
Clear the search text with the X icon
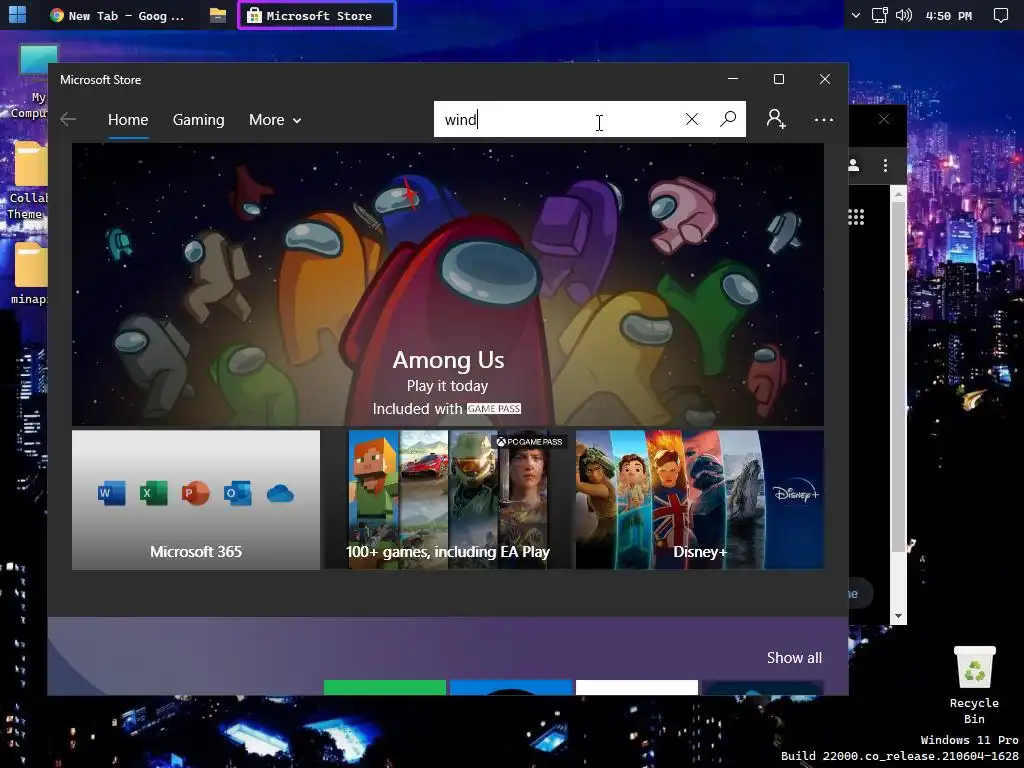tap(692, 119)
